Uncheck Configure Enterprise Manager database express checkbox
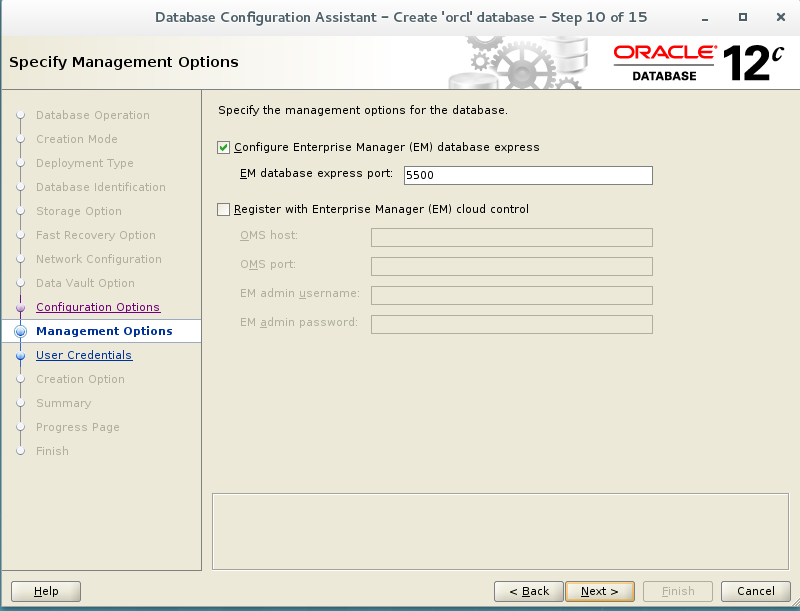Viewport: 800px width, 611px height. pyautogui.click(x=223, y=147)
